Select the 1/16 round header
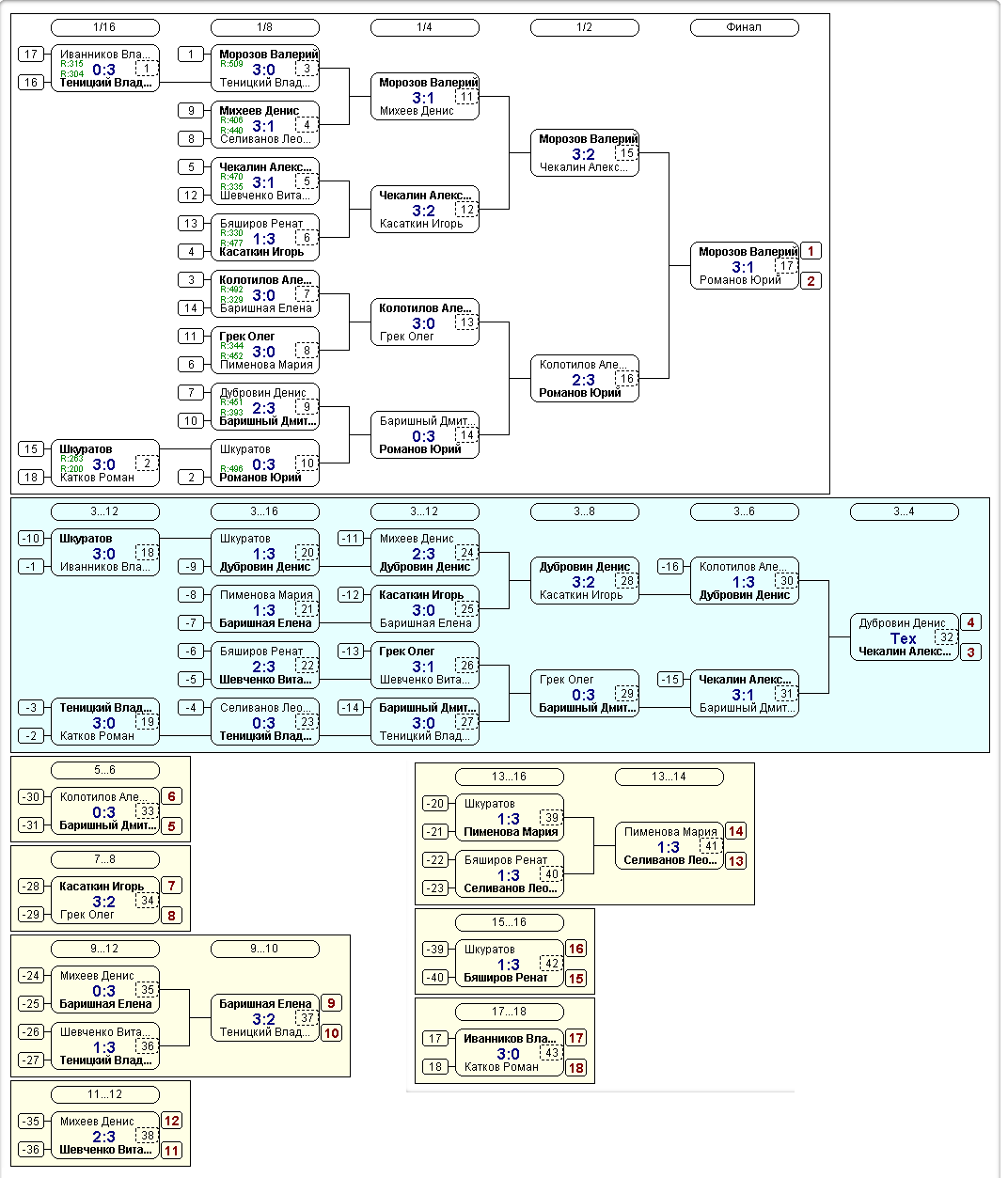The width and height of the screenshot is (1008, 1178). pyautogui.click(x=104, y=27)
